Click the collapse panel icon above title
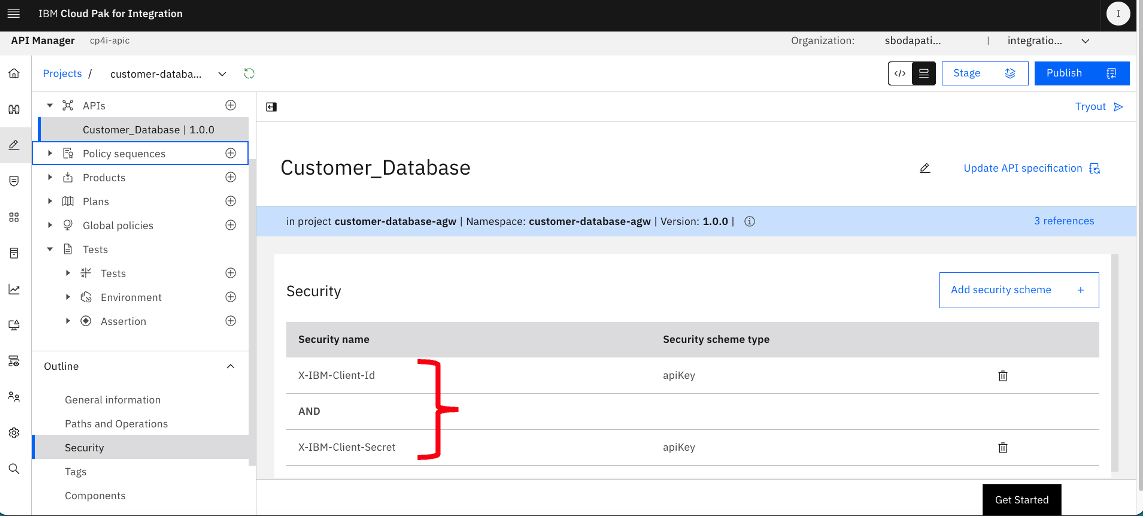 coord(272,107)
